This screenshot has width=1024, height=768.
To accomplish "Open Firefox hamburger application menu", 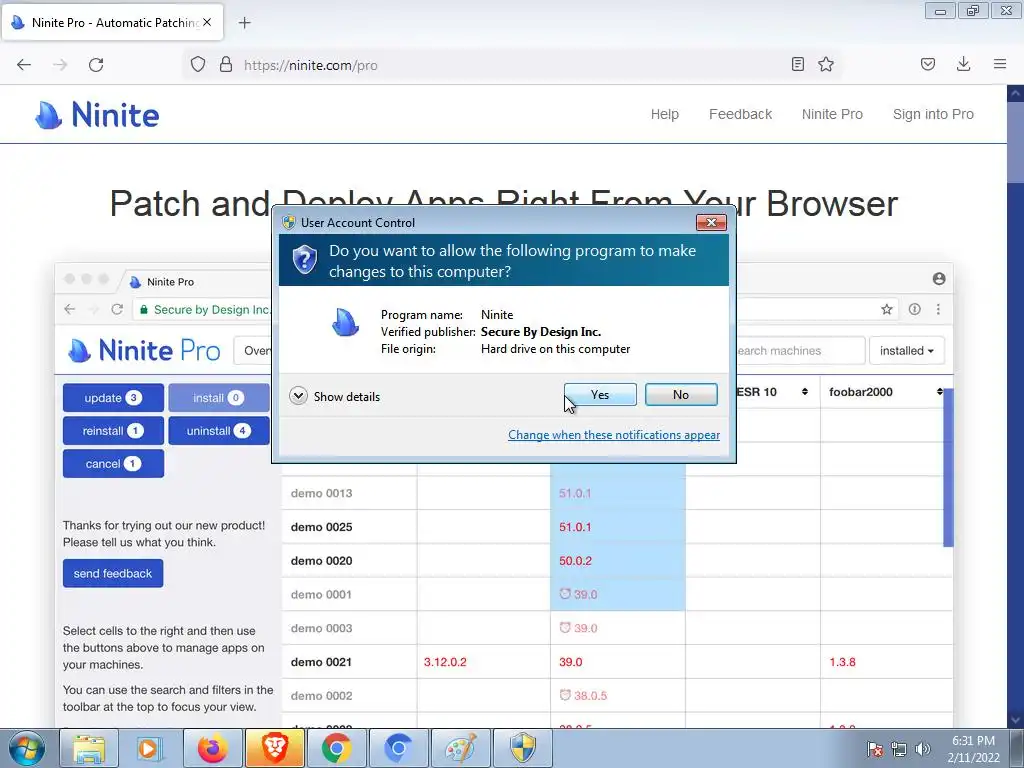I will point(1000,64).
